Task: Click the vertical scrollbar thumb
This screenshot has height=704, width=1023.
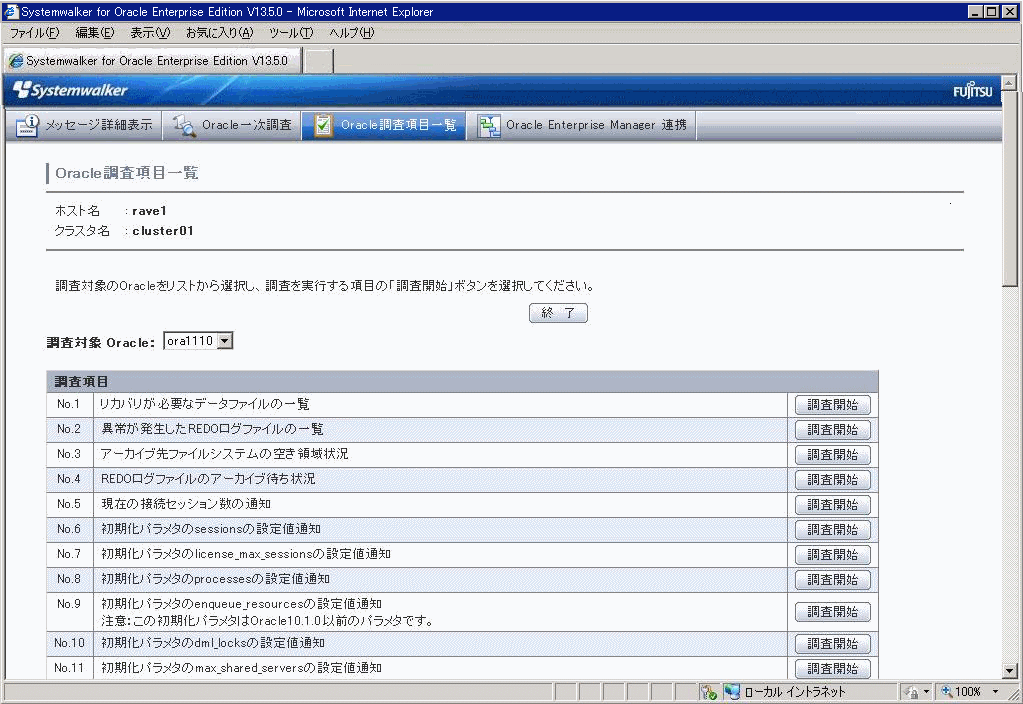Action: tap(1009, 188)
